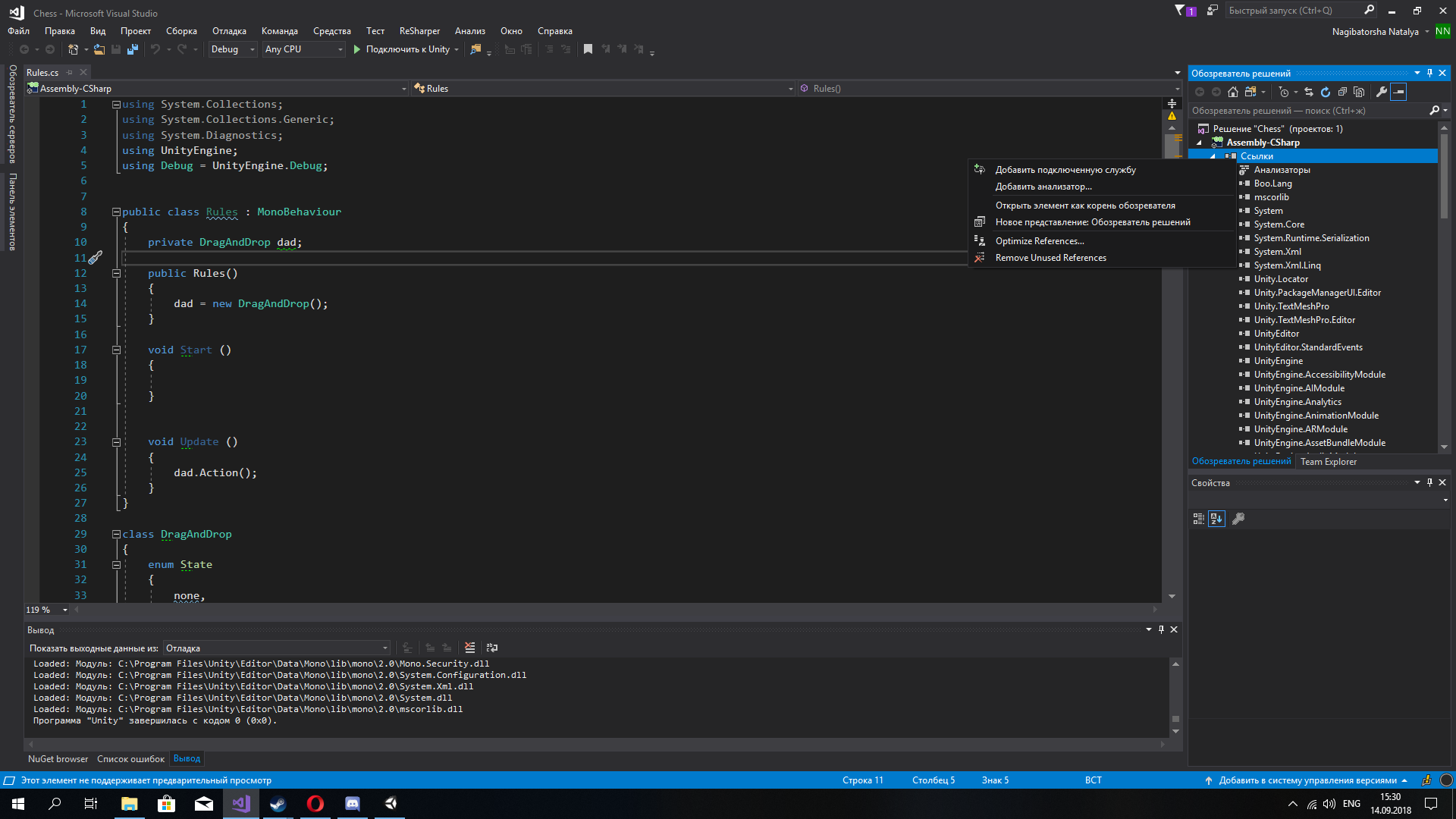The height and width of the screenshot is (819, 1456).
Task: Click the Pending Changes Filter clock icon
Action: [x=1284, y=92]
